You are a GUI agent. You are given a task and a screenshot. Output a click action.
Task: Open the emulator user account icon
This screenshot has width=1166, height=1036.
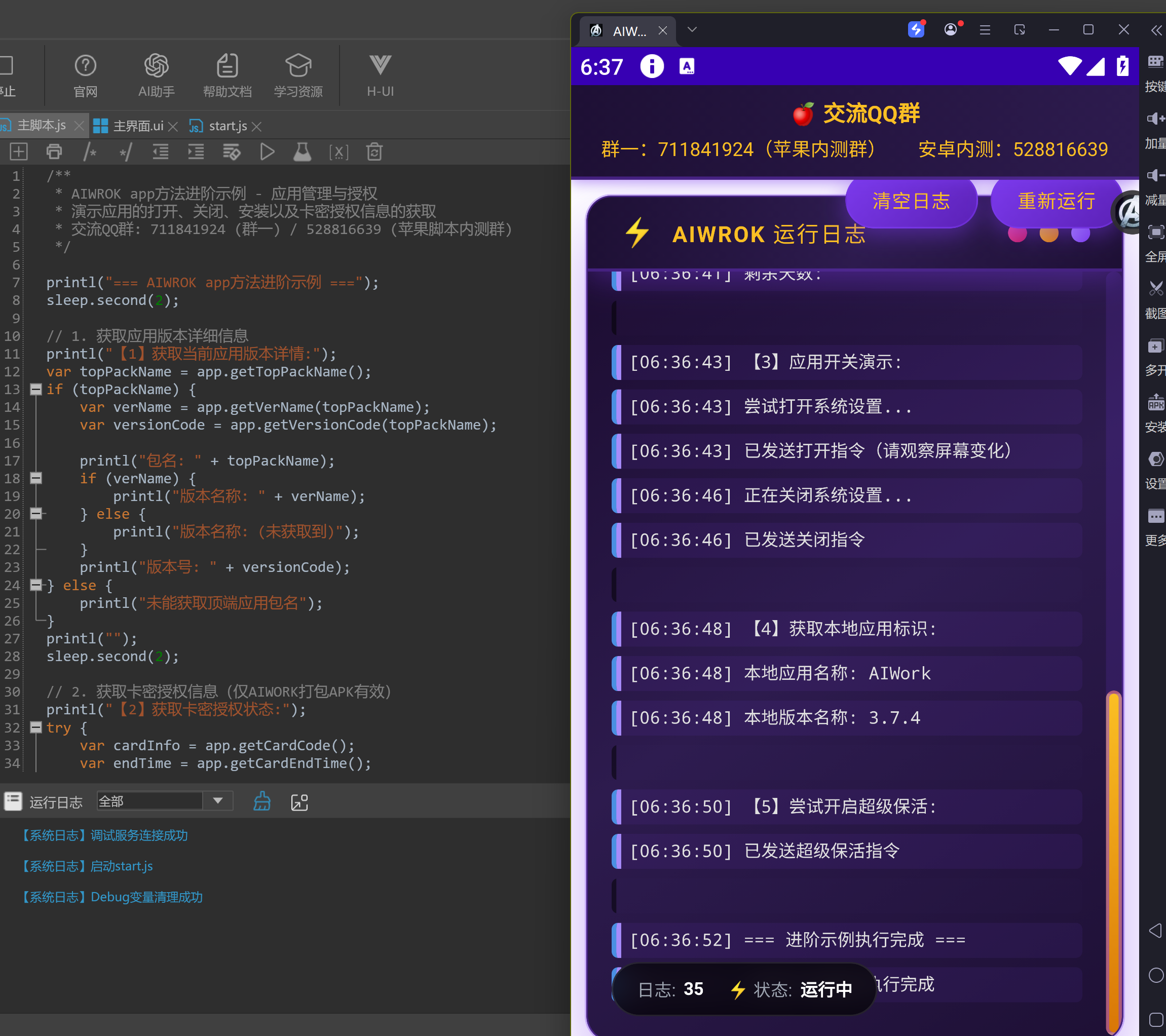(951, 30)
